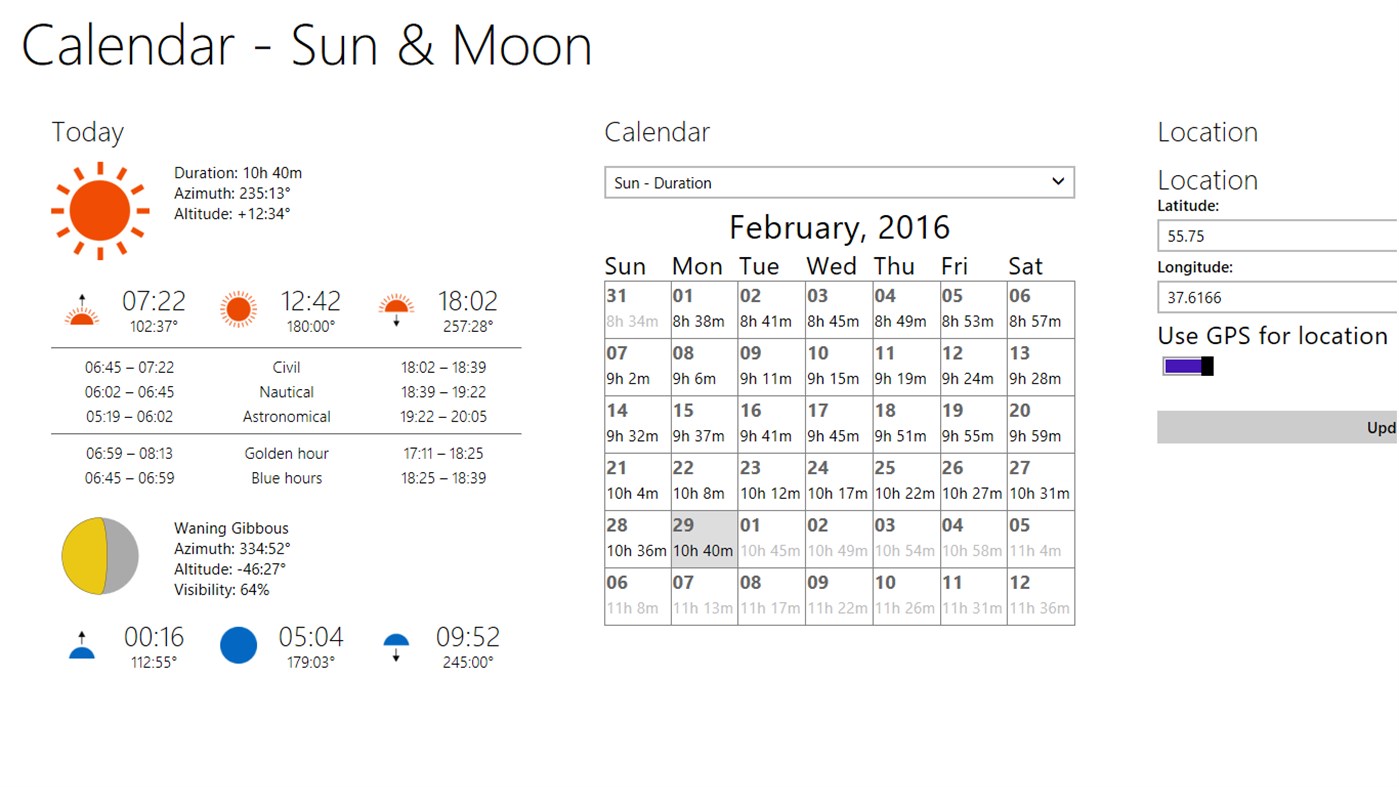Click the large sun icon showing today's sun

(100, 210)
